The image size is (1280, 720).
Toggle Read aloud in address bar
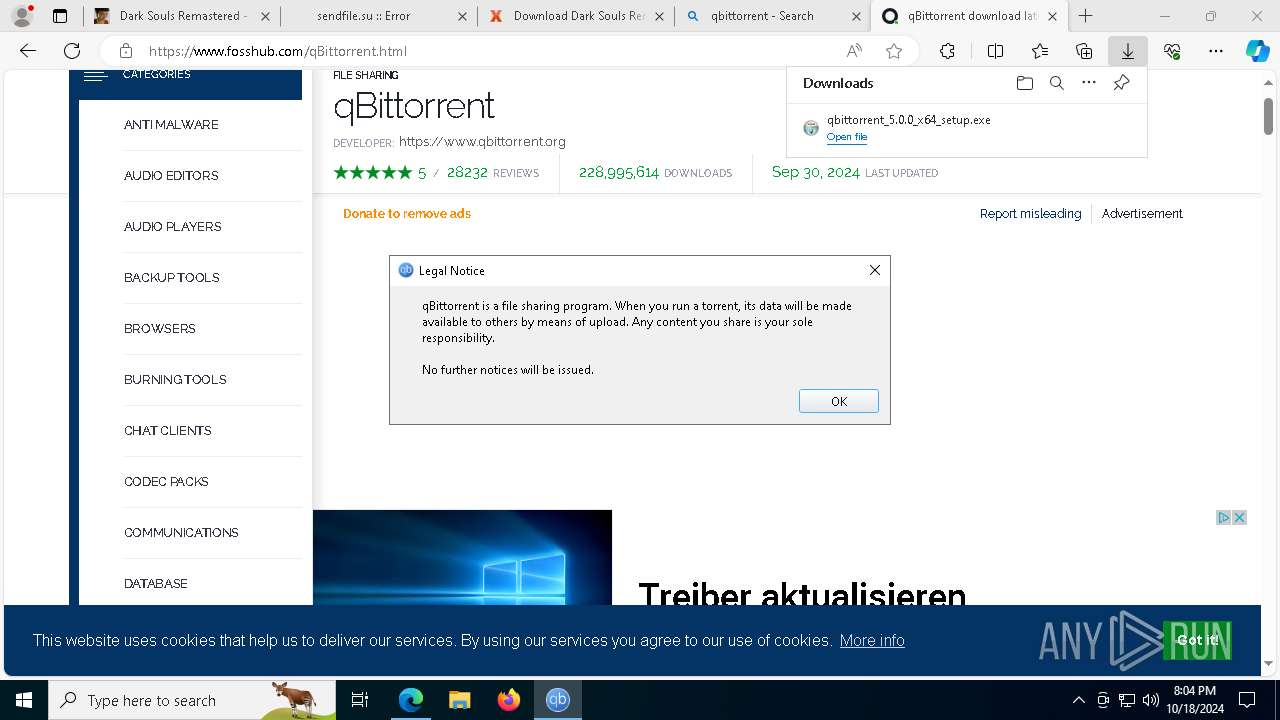tap(854, 51)
